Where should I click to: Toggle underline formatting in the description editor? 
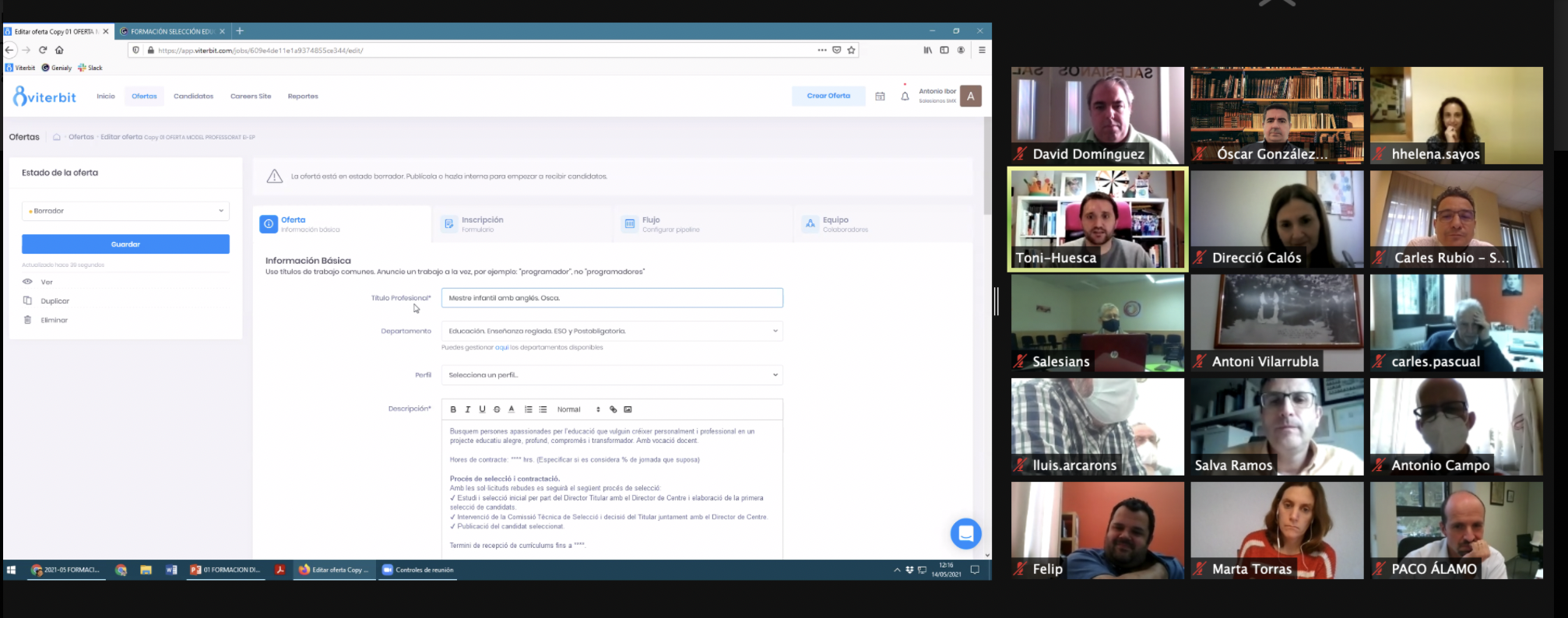482,409
